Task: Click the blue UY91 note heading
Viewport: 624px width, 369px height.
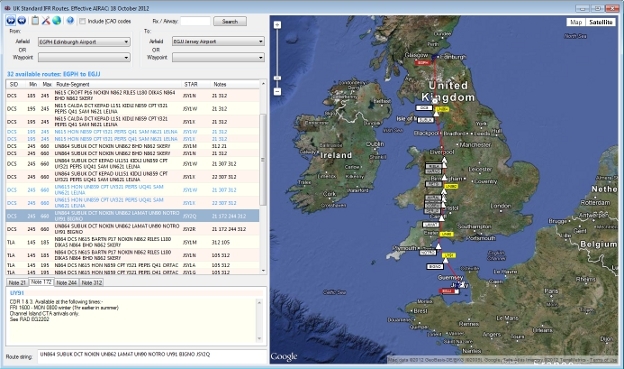Action: point(17,293)
